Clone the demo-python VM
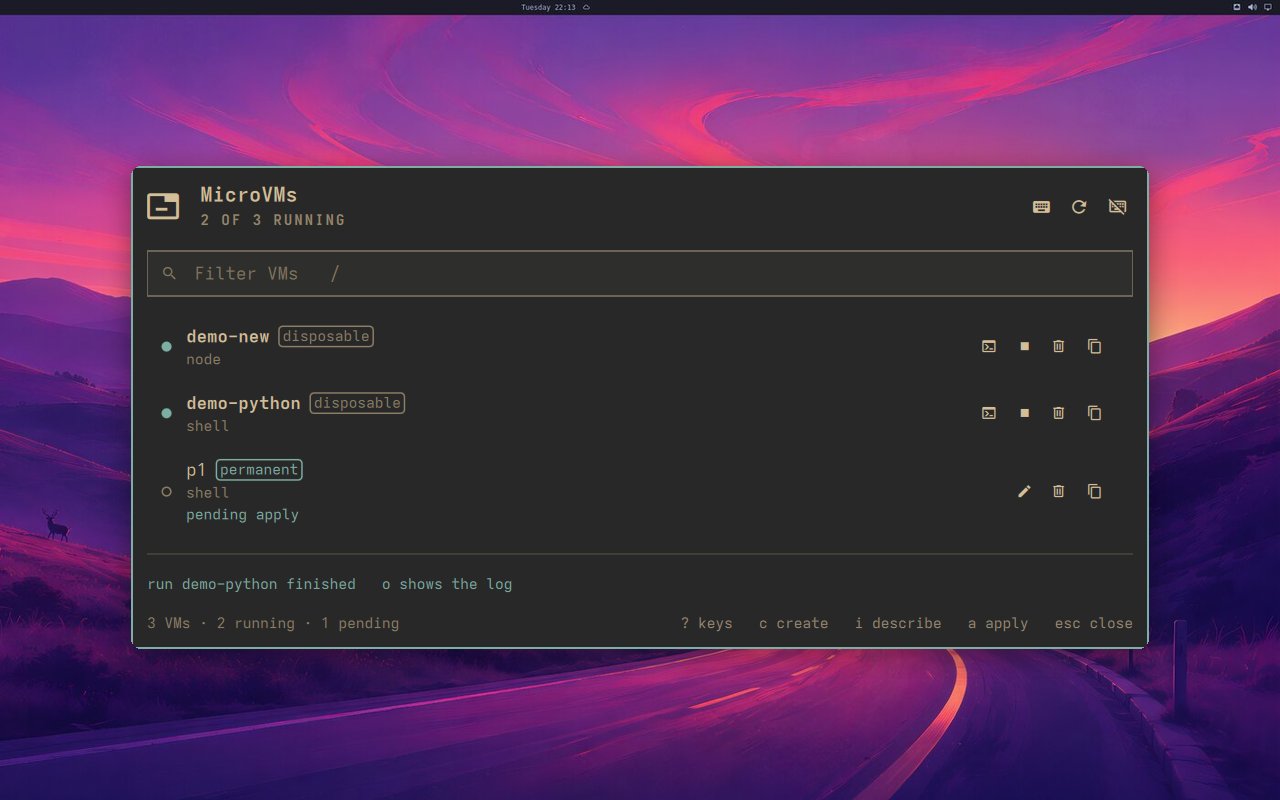Image resolution: width=1280 pixels, height=800 pixels. [1094, 413]
